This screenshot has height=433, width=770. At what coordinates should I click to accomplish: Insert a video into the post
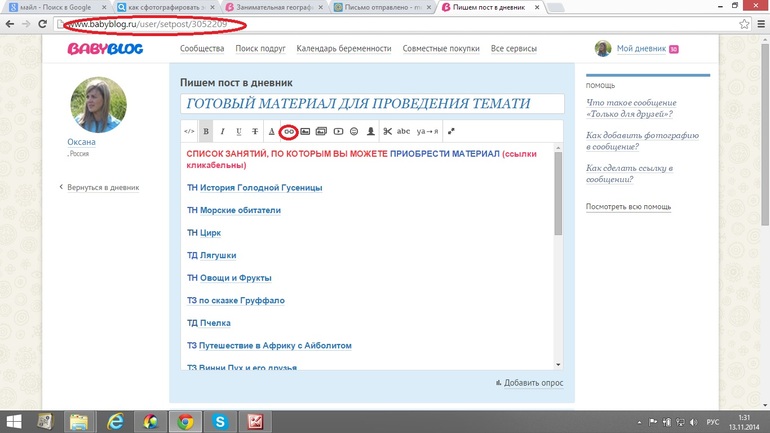(338, 132)
